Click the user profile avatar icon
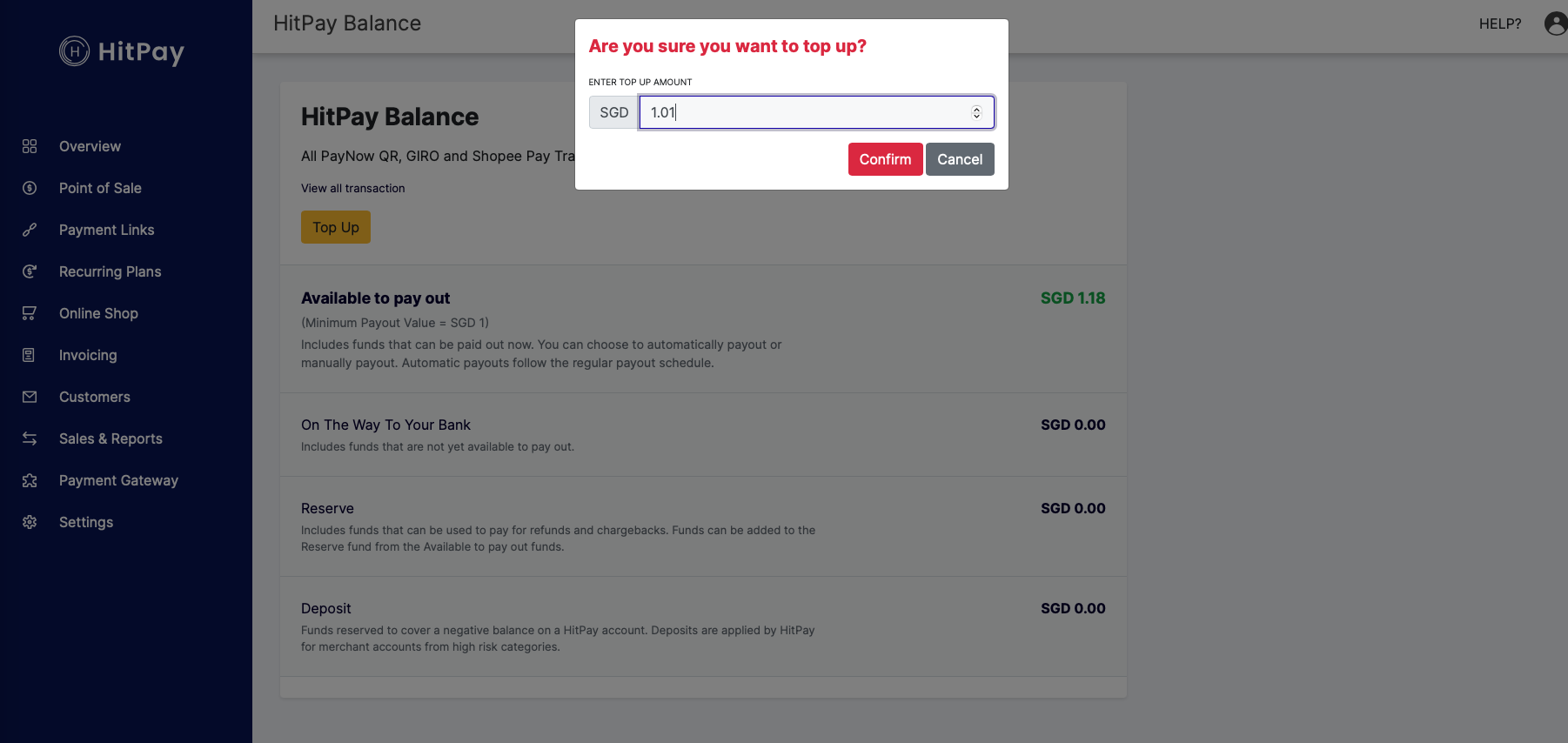Image resolution: width=1568 pixels, height=743 pixels. 1556,23
